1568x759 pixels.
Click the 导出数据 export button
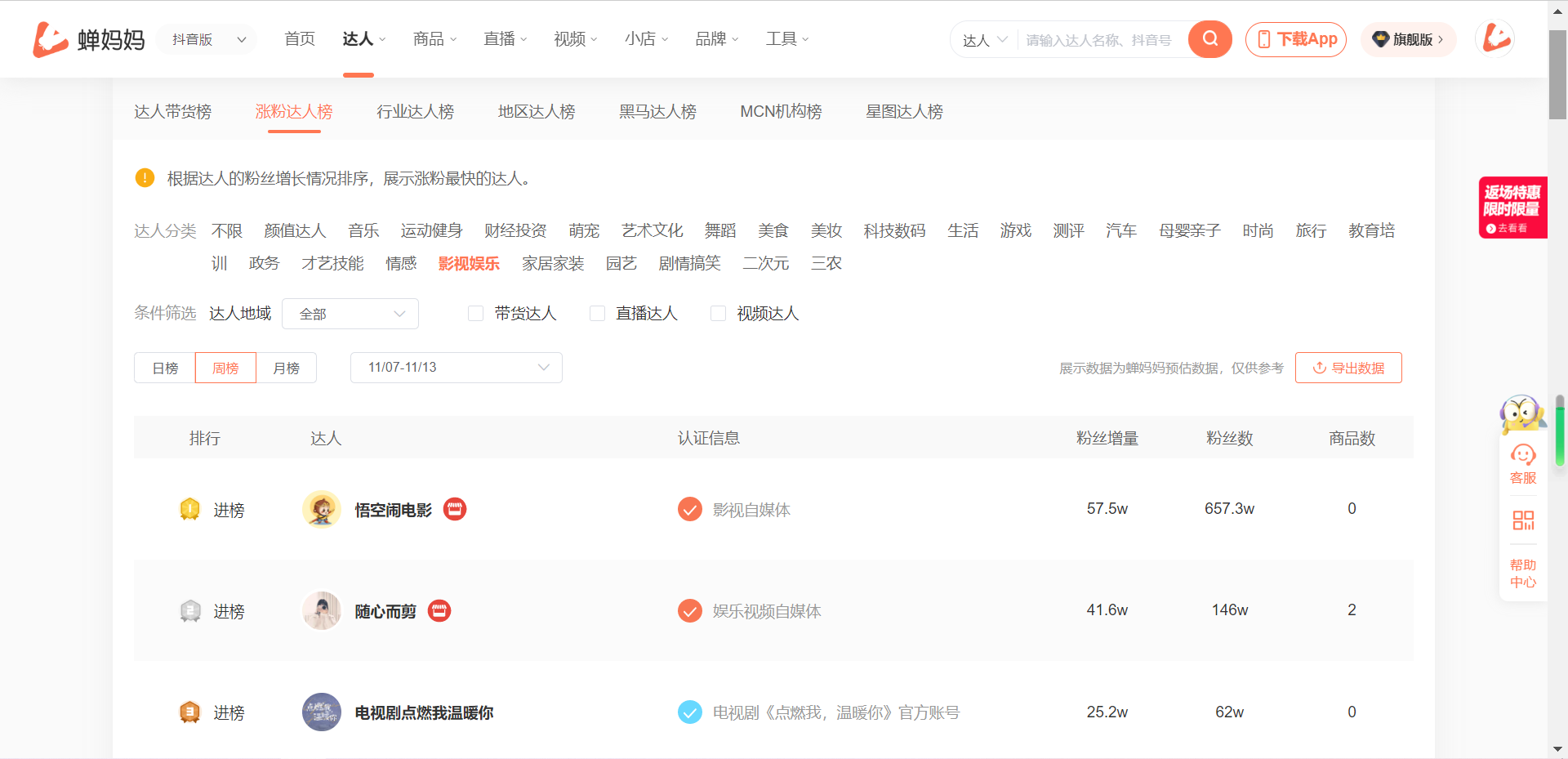click(x=1348, y=368)
